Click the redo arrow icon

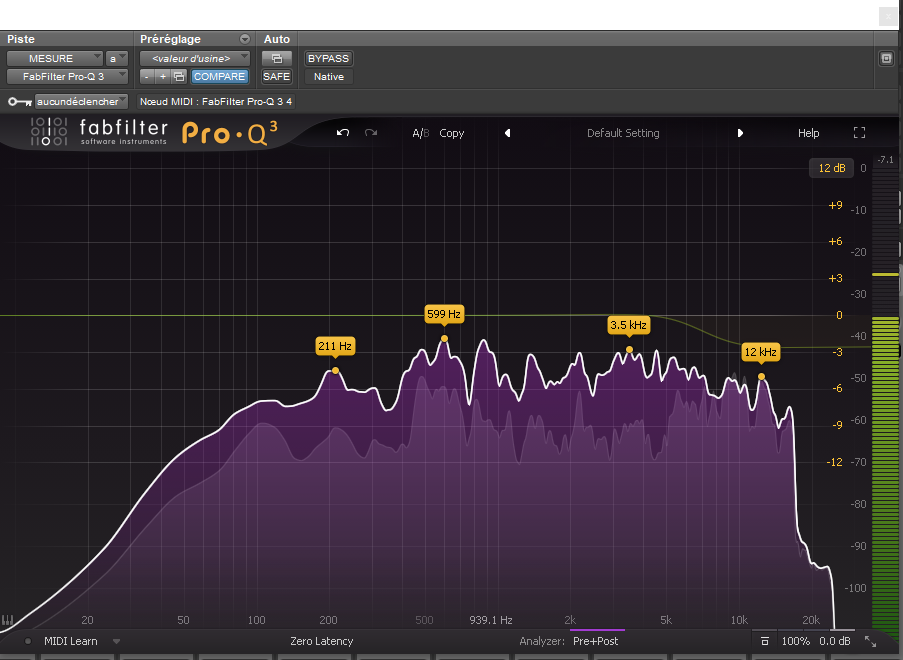371,133
